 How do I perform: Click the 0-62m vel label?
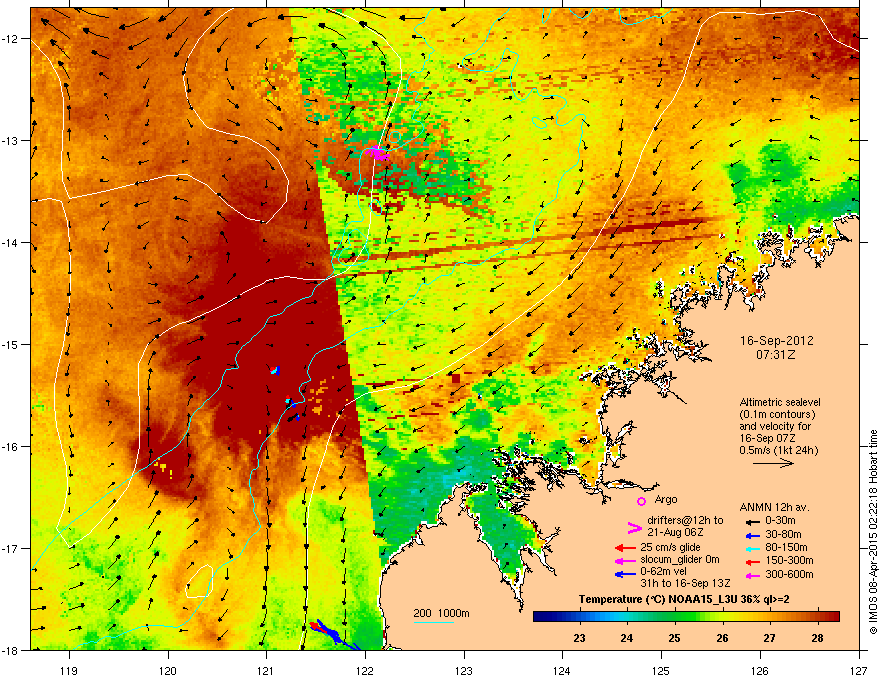point(664,571)
